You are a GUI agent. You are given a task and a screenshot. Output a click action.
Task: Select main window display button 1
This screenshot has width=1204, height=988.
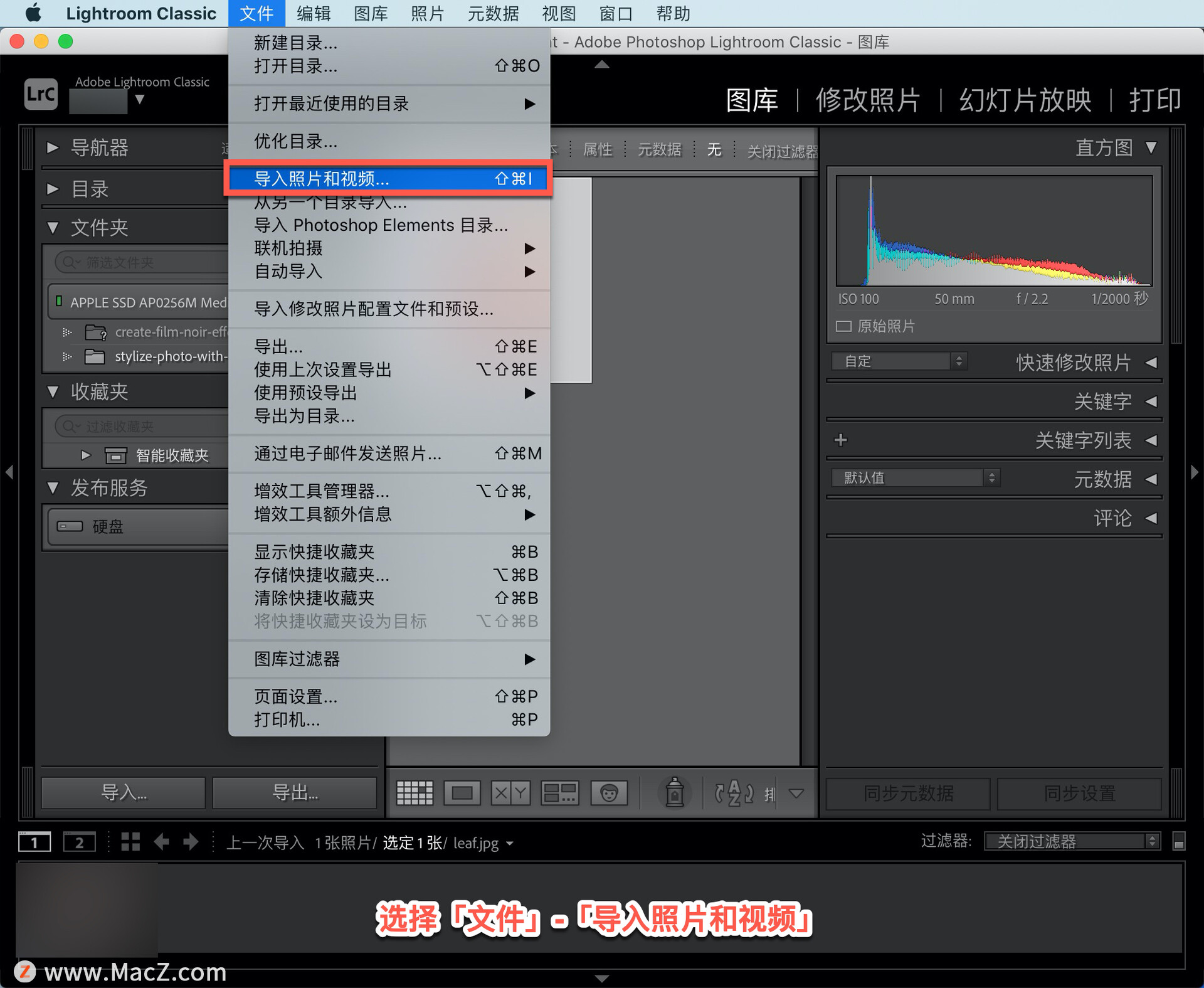34,842
